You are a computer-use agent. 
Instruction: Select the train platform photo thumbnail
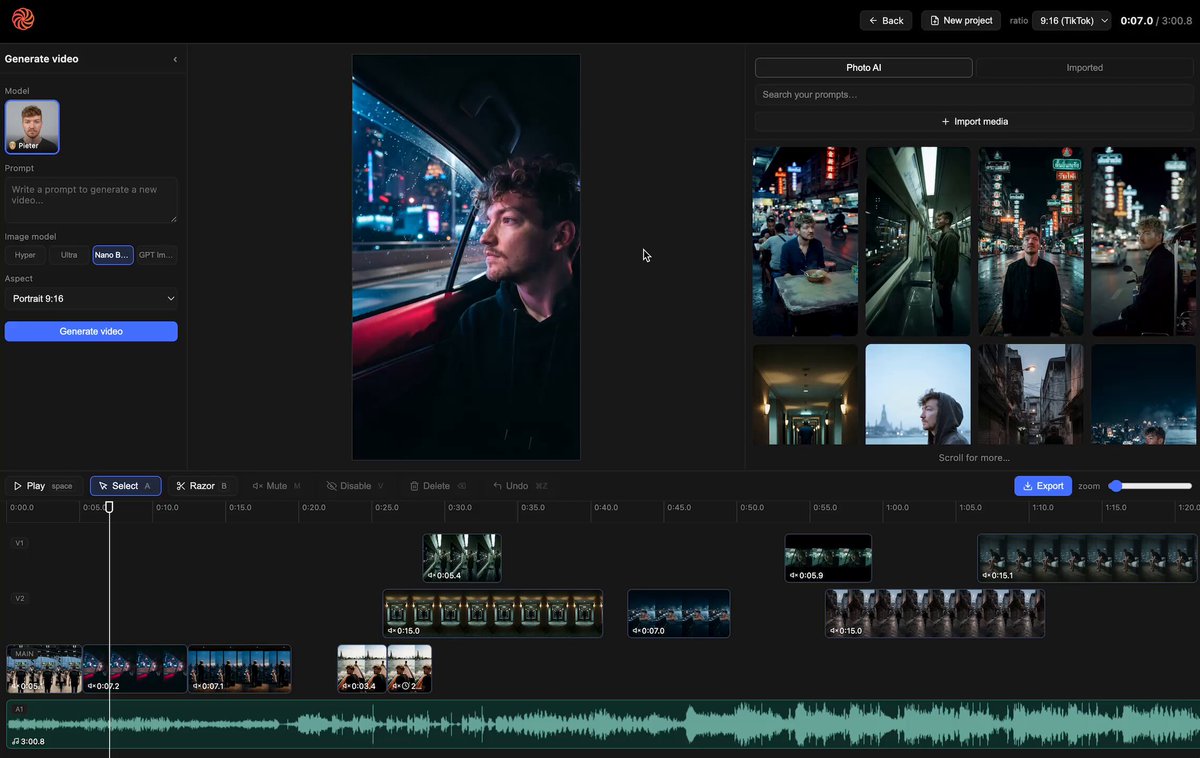[918, 241]
